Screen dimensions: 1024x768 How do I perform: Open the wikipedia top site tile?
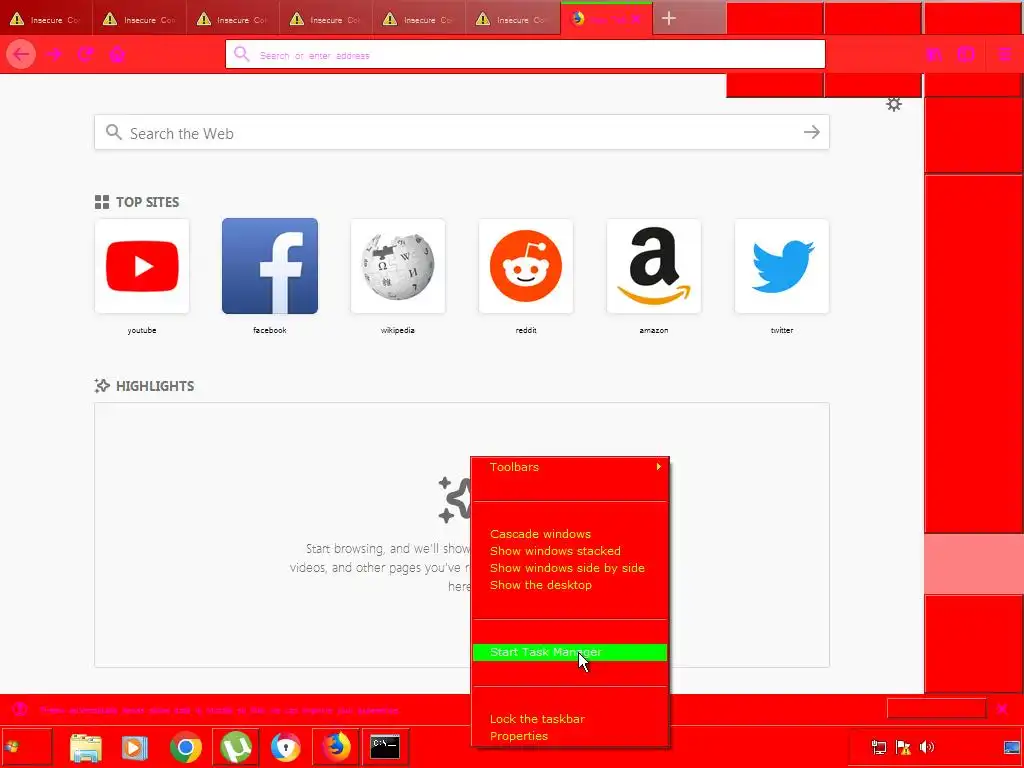[x=398, y=266]
